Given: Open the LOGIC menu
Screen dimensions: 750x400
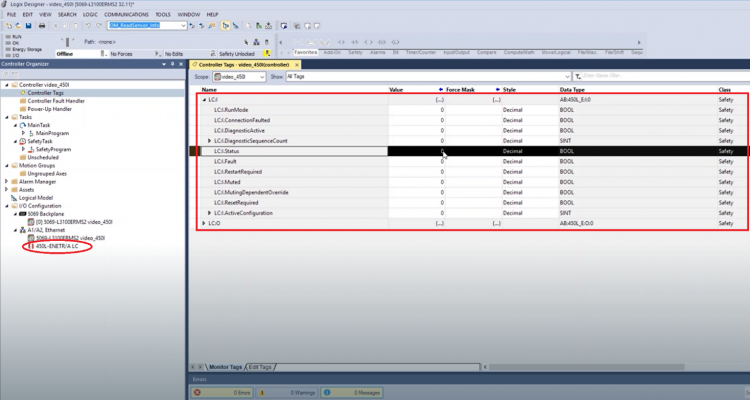Looking at the screenshot, I should 90,14.
